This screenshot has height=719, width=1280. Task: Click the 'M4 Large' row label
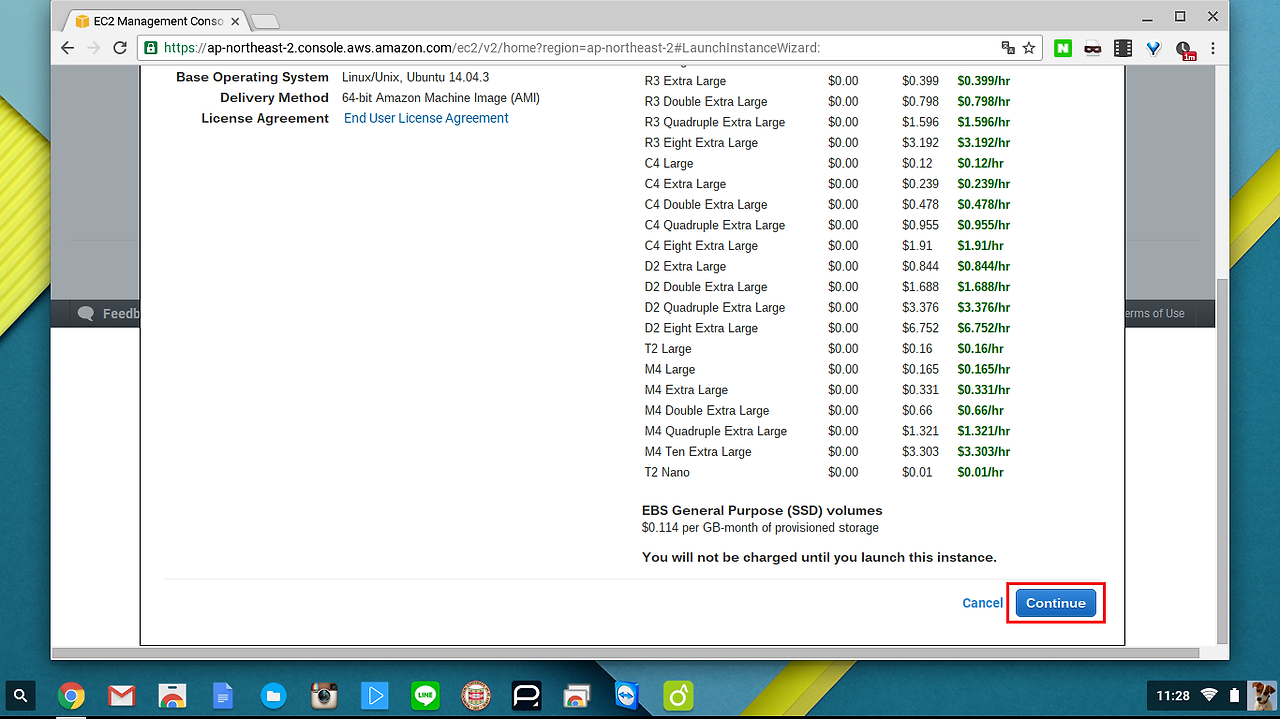tap(670, 369)
